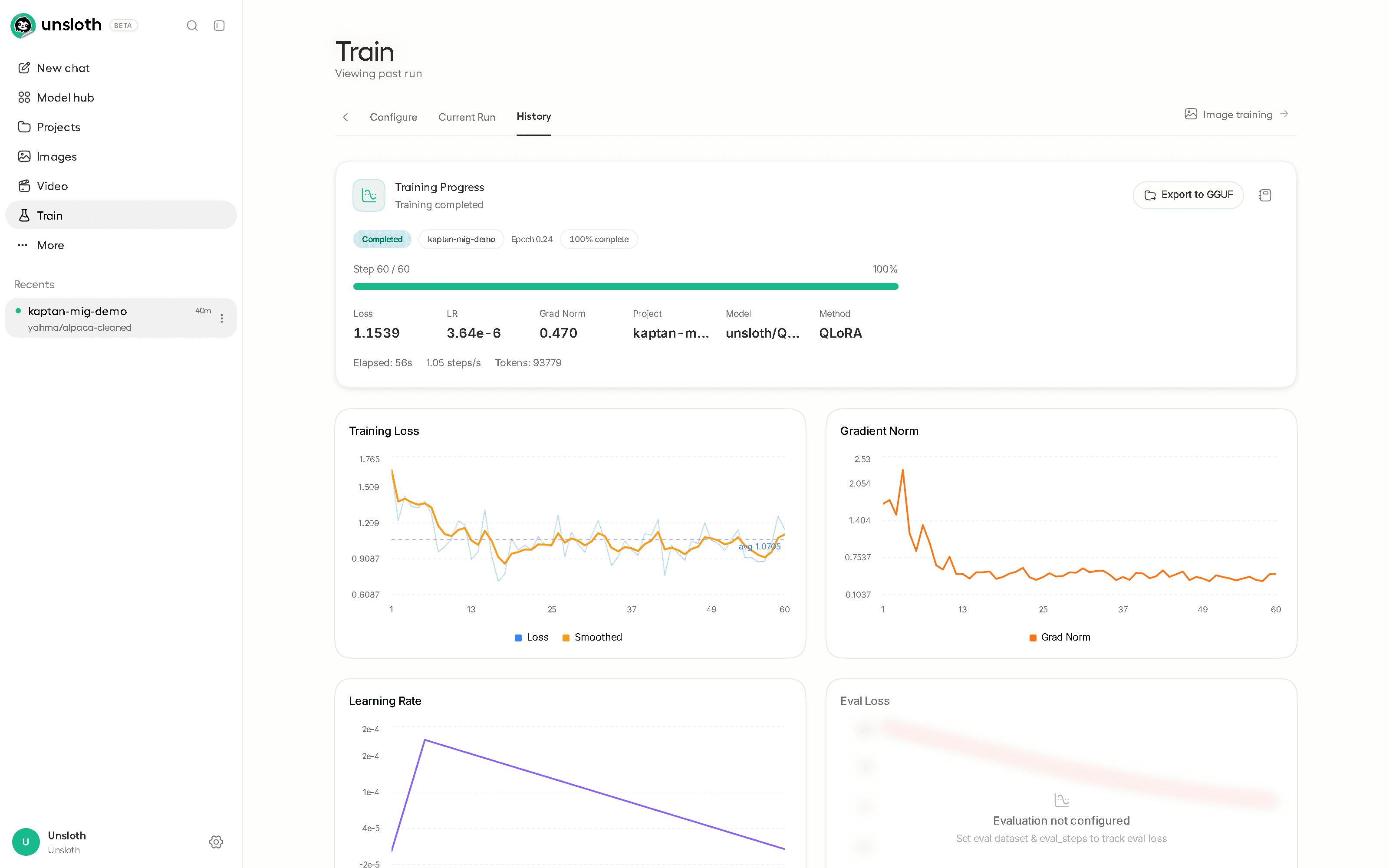Select the Train flask icon
1389x868 pixels.
pos(24,215)
